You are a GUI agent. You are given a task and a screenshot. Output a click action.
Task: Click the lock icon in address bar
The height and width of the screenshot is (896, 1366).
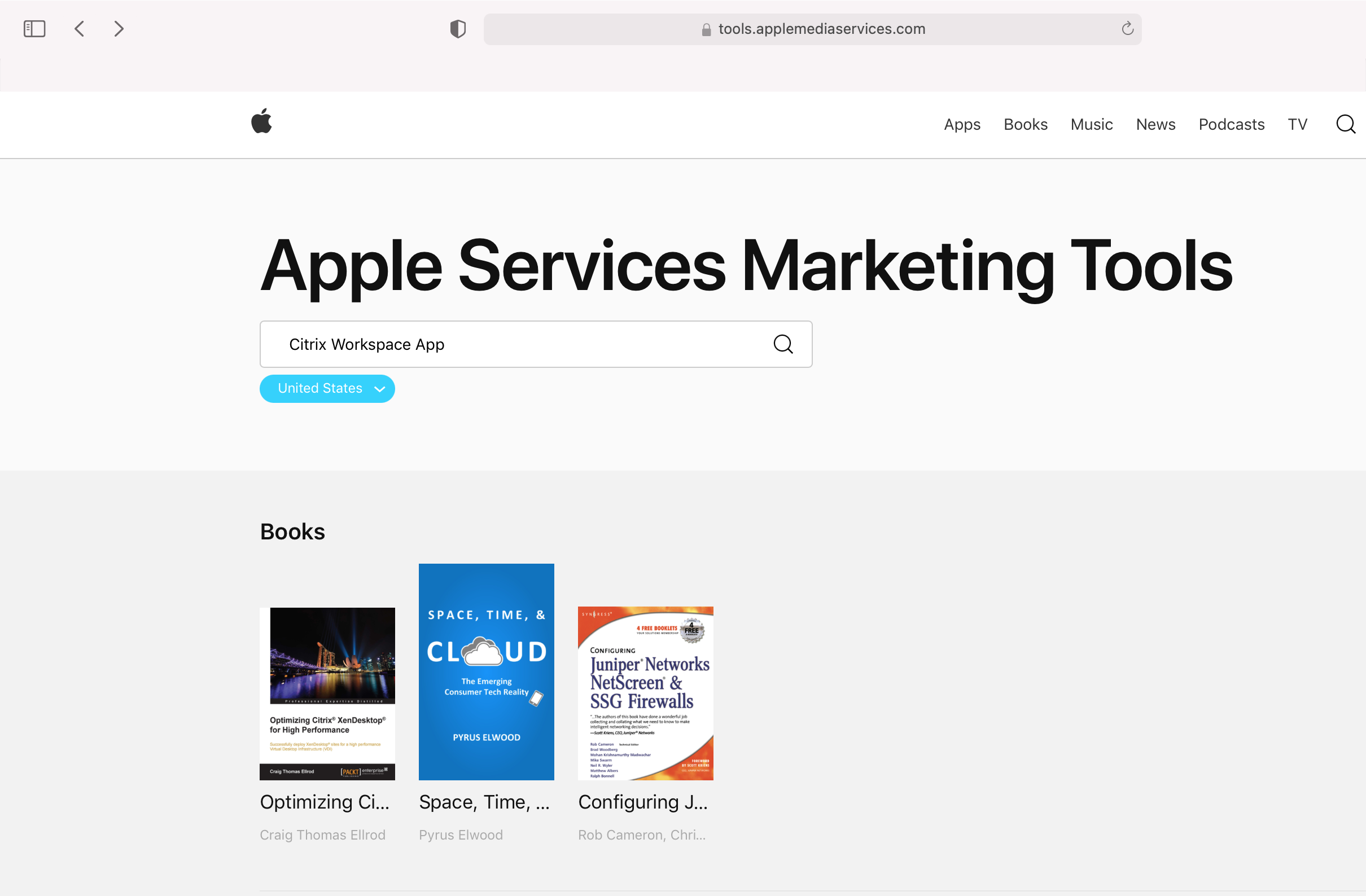pos(706,29)
